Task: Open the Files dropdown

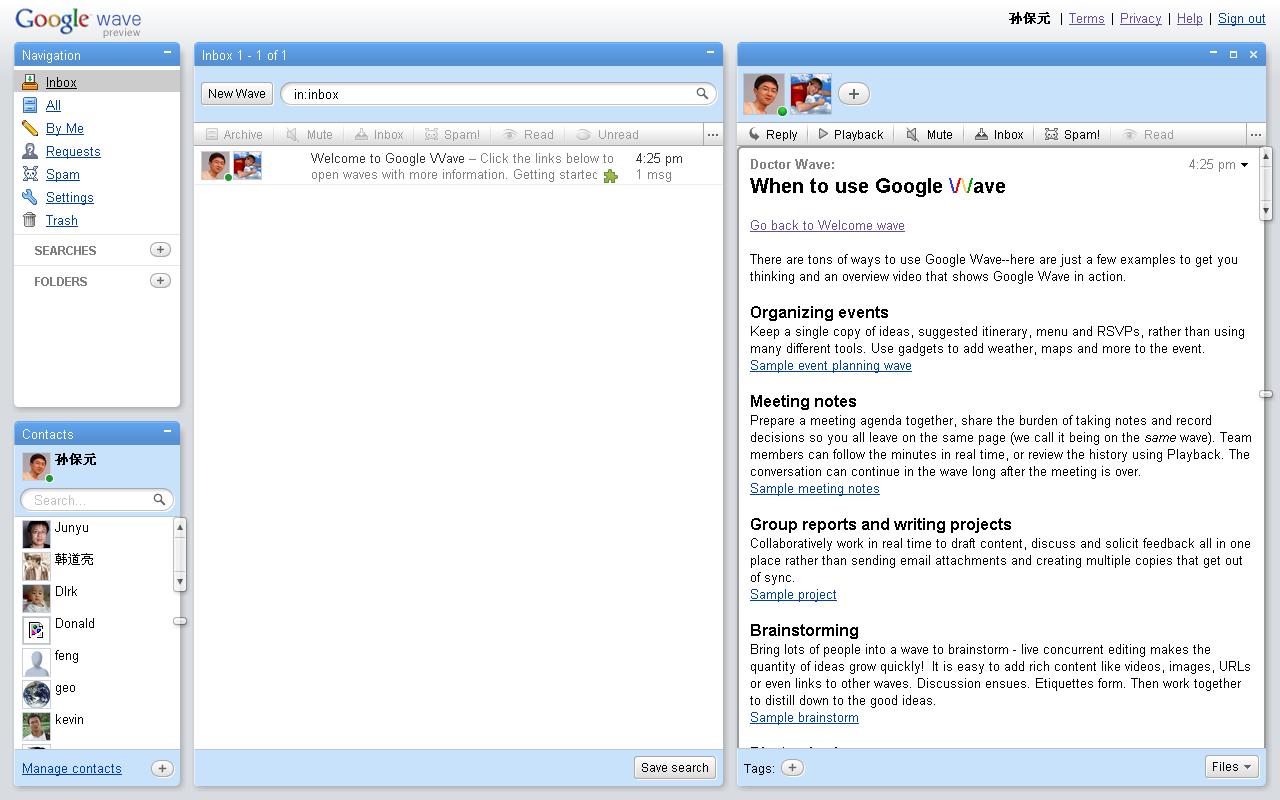Action: pos(1231,766)
